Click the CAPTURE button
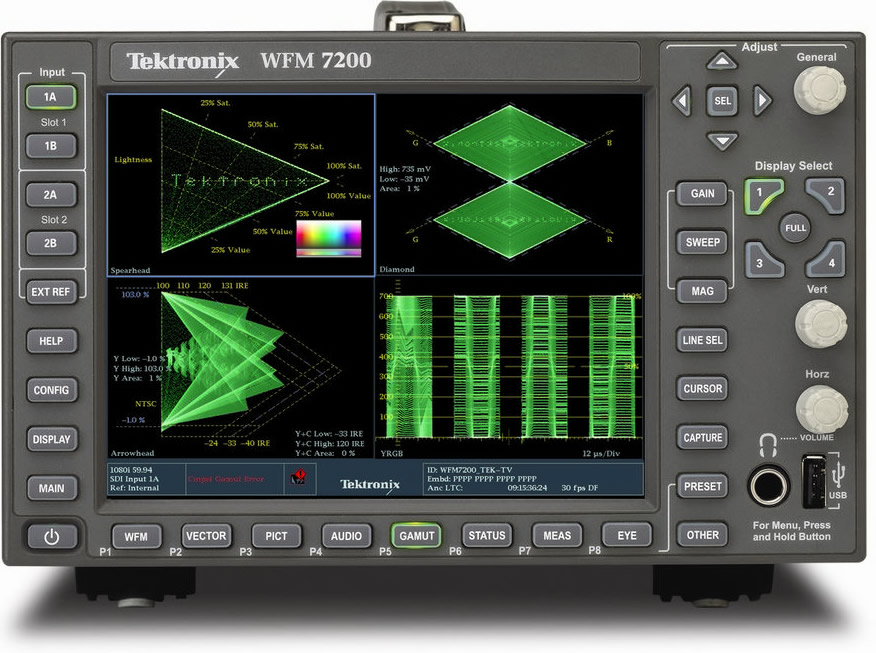 pyautogui.click(x=702, y=438)
